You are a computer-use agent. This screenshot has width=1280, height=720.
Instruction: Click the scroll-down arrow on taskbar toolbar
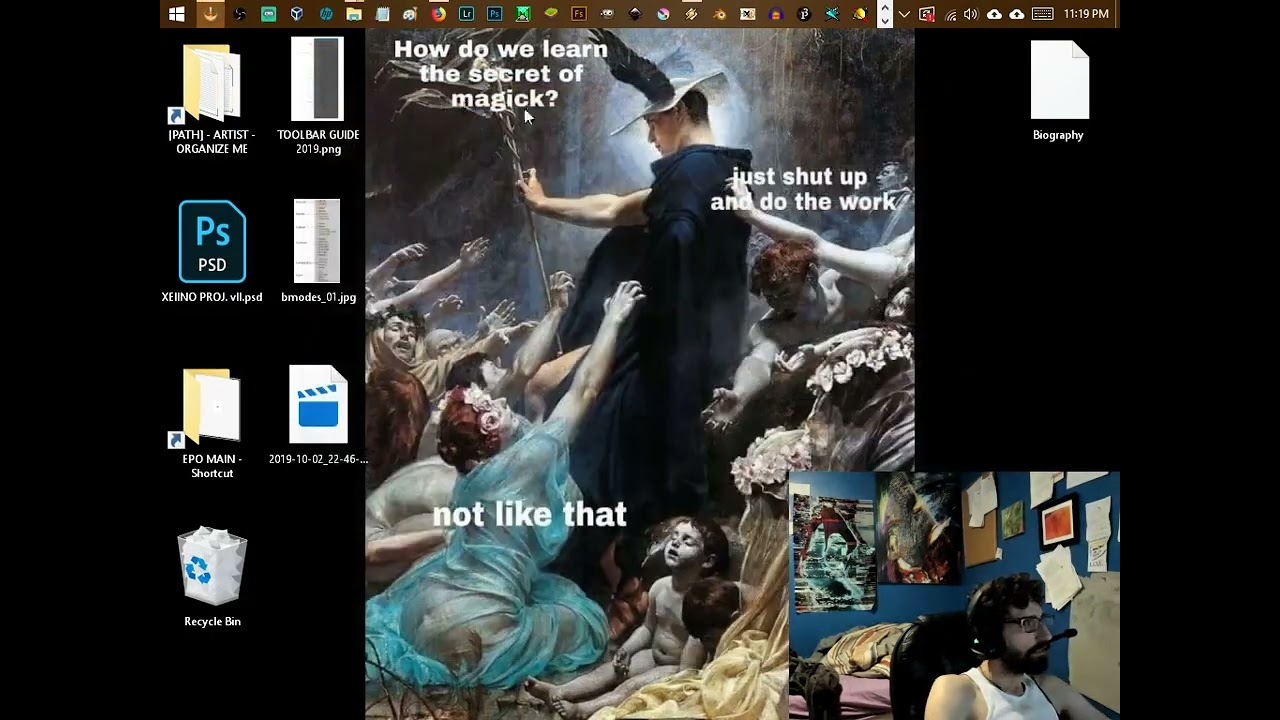[x=884, y=21]
